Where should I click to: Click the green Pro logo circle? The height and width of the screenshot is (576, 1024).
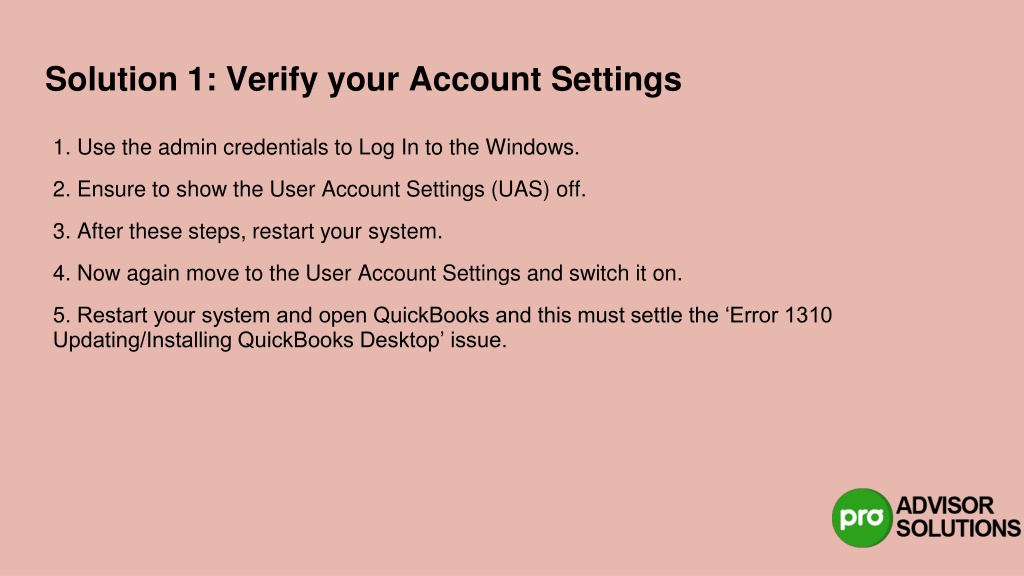[862, 518]
